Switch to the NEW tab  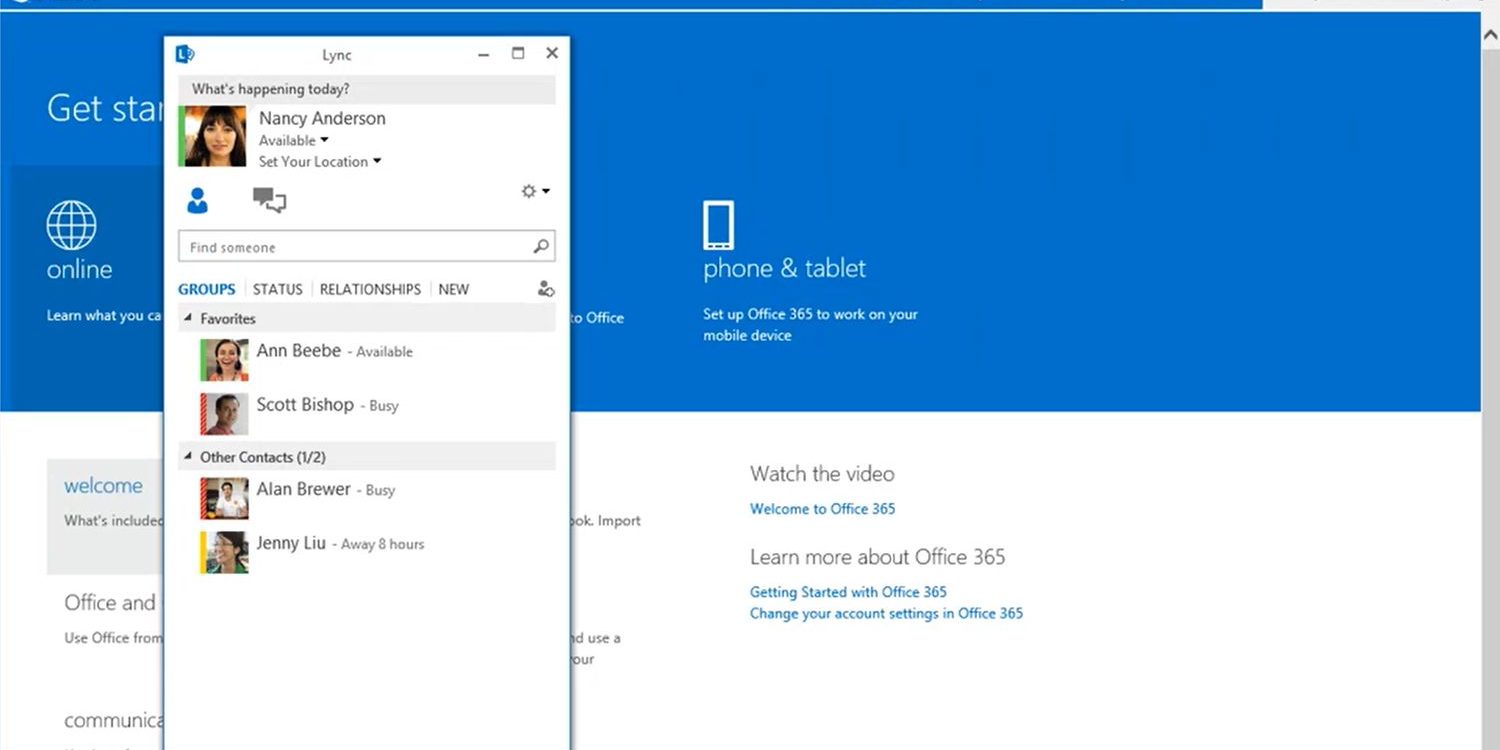(x=453, y=289)
